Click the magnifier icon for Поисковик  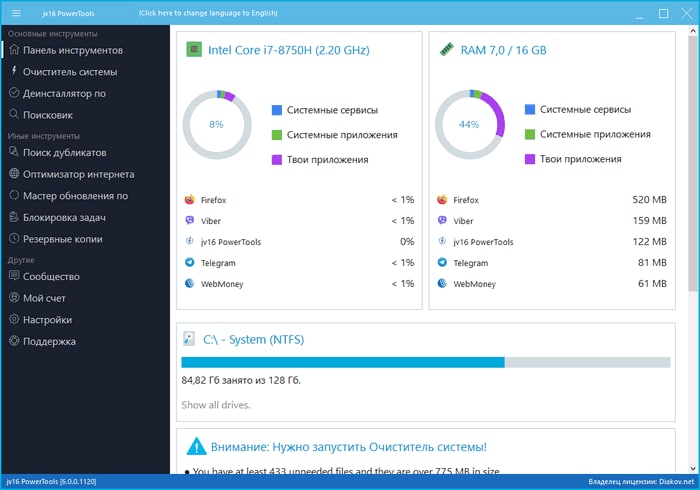click(x=14, y=114)
